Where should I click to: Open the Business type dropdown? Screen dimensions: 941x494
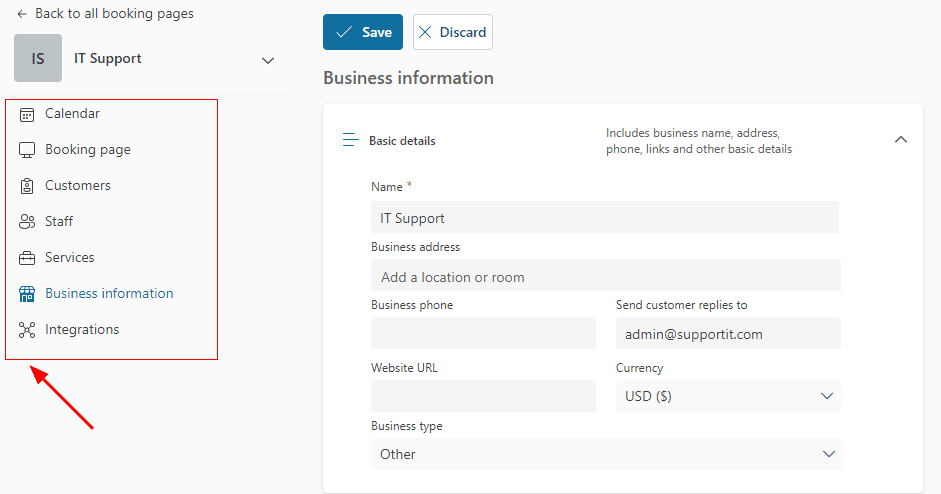(606, 454)
